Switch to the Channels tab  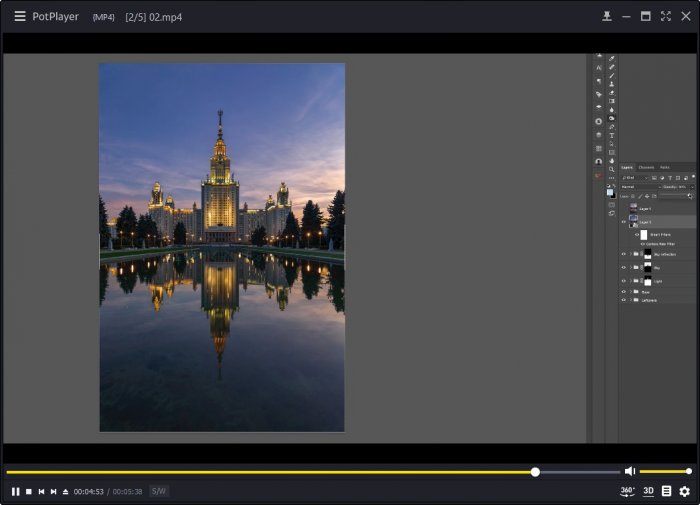(x=646, y=167)
